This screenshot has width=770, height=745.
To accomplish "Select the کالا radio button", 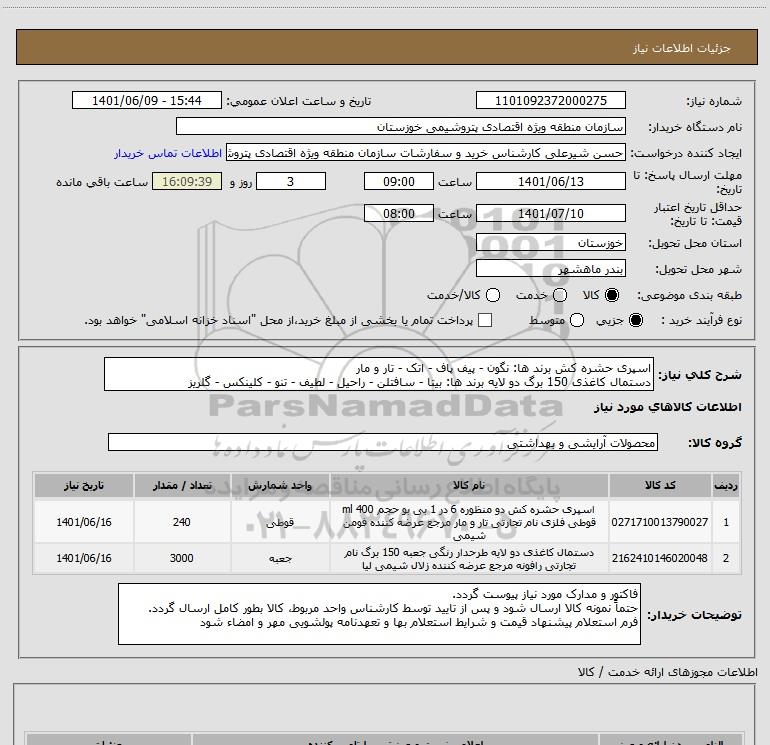I will [x=612, y=295].
